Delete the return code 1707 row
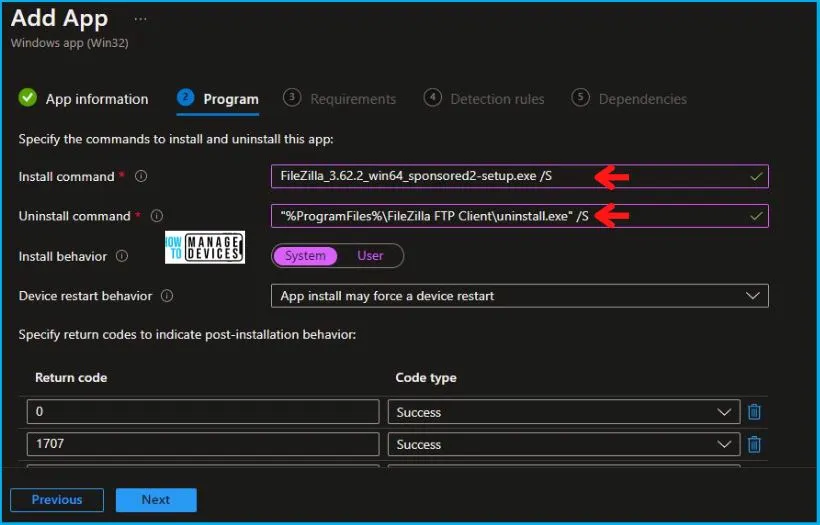 [755, 445]
